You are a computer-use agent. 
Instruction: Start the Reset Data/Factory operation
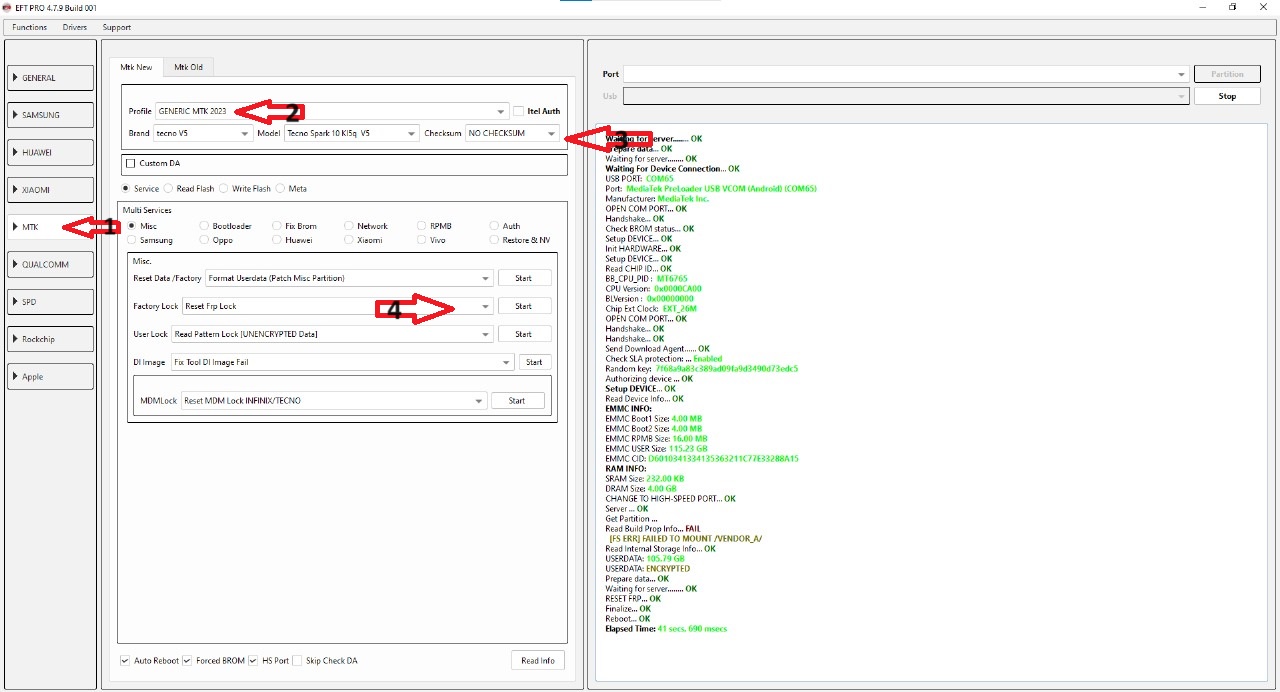pyautogui.click(x=523, y=278)
